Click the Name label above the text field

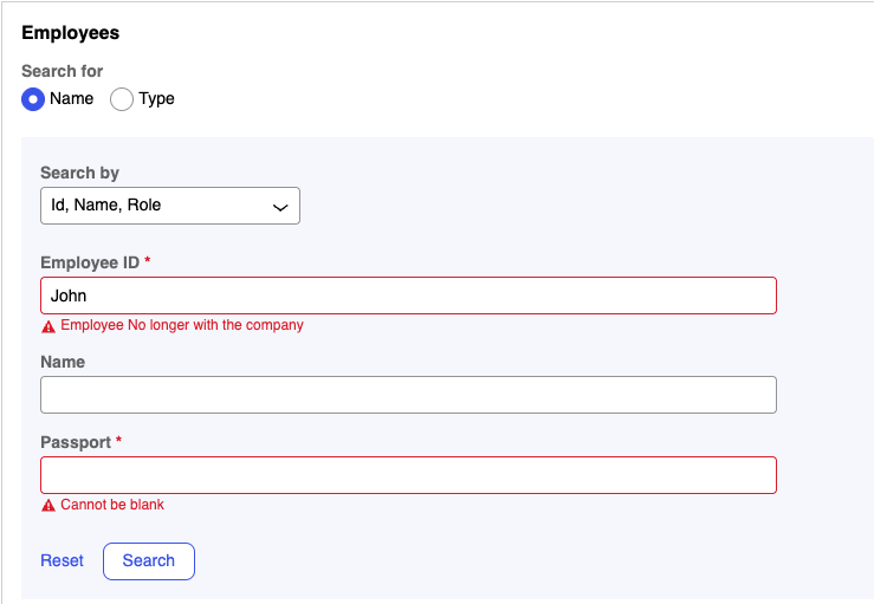(x=63, y=362)
